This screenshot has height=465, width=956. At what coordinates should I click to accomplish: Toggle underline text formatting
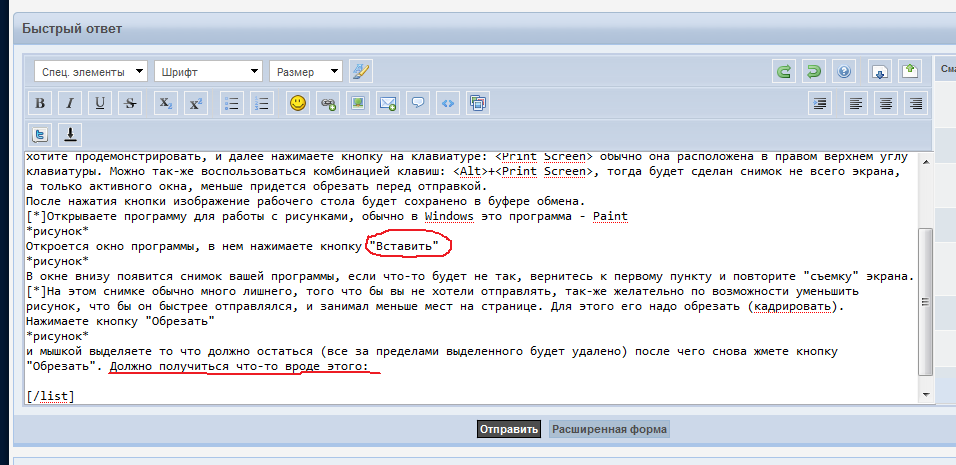pos(100,103)
